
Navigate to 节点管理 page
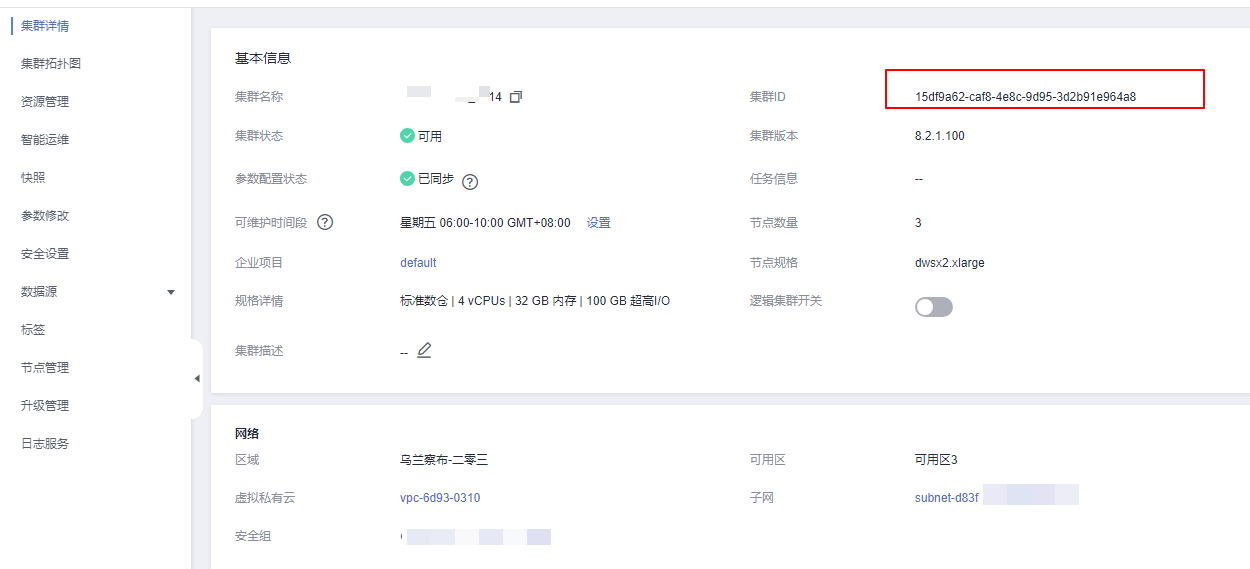(x=45, y=368)
